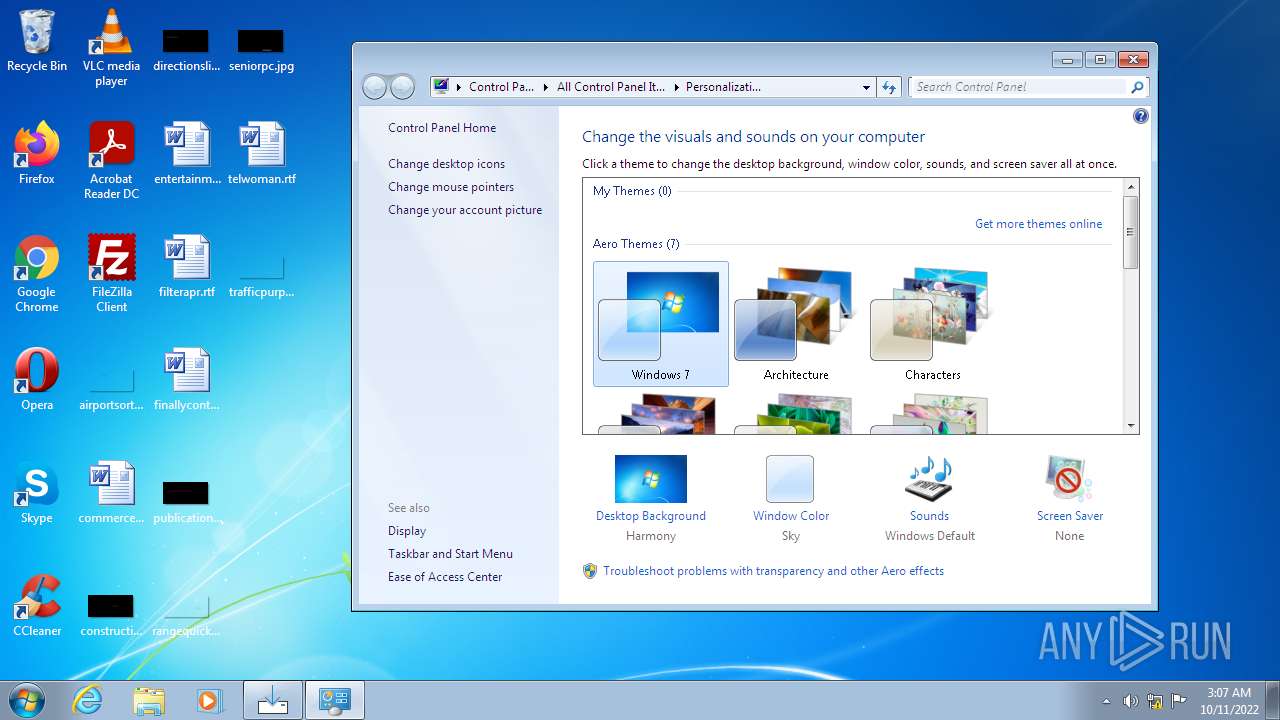
Task: Expand Control Panel breadcrumb arrow
Action: (x=546, y=87)
